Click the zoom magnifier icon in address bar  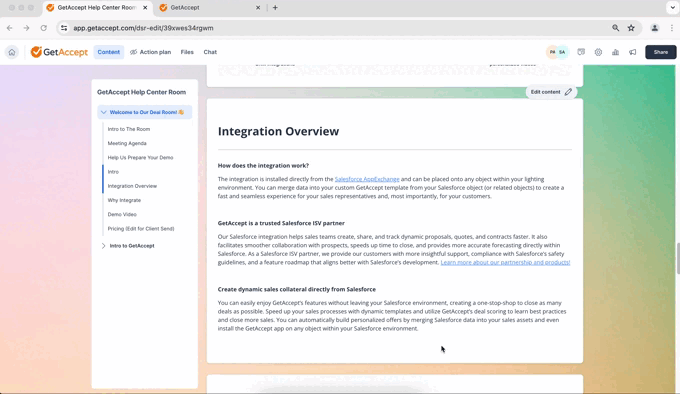[x=615, y=28]
